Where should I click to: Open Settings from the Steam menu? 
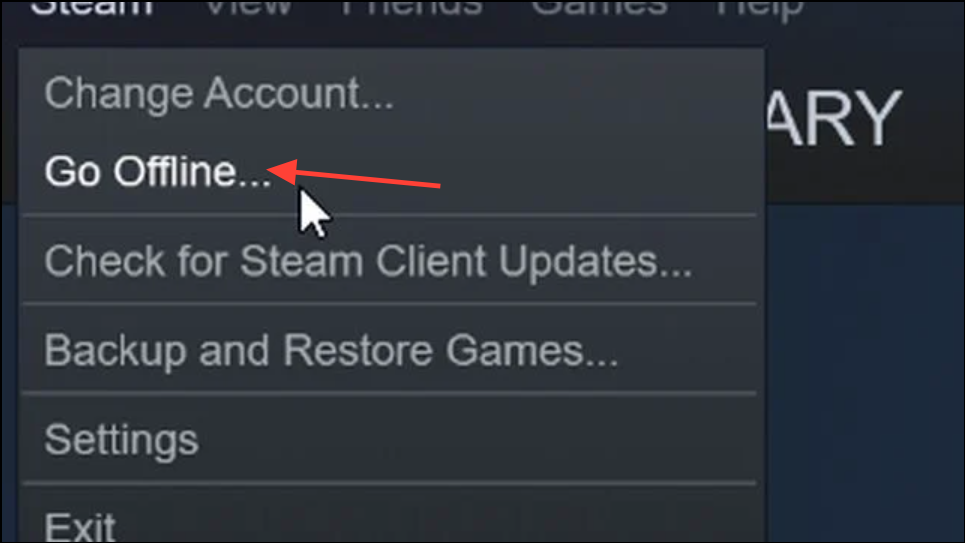[x=390, y=440]
